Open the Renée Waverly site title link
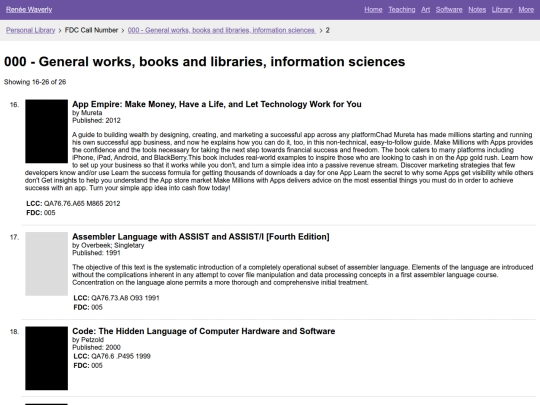This screenshot has height=405, width=540. [29, 10]
